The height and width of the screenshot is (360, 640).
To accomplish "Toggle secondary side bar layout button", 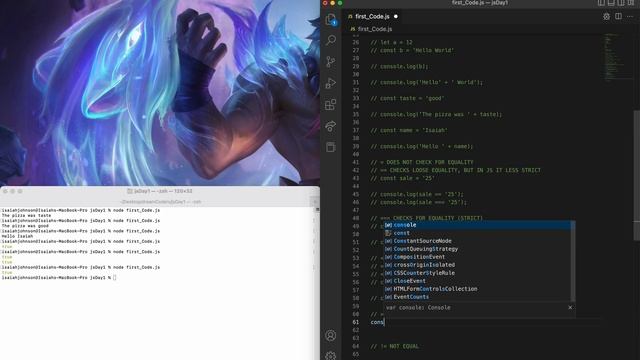I will click(x=621, y=2).
